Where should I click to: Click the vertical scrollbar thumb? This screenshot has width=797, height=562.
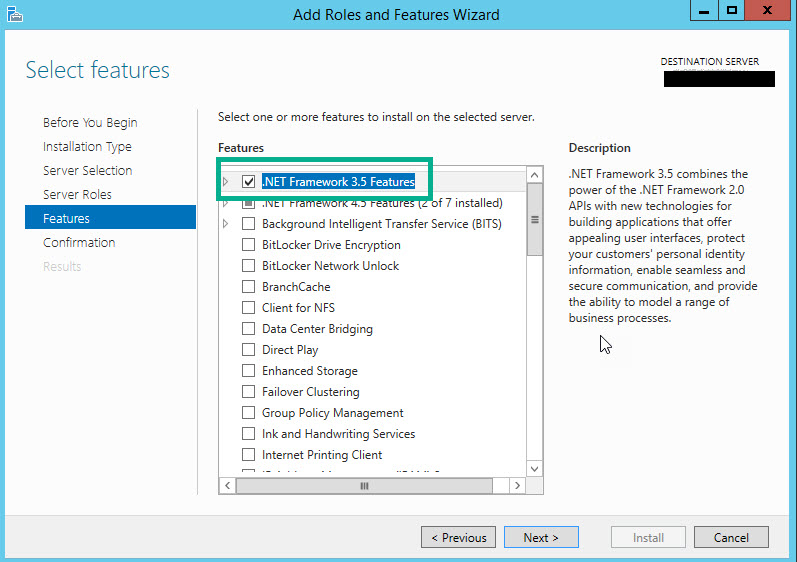[x=534, y=220]
